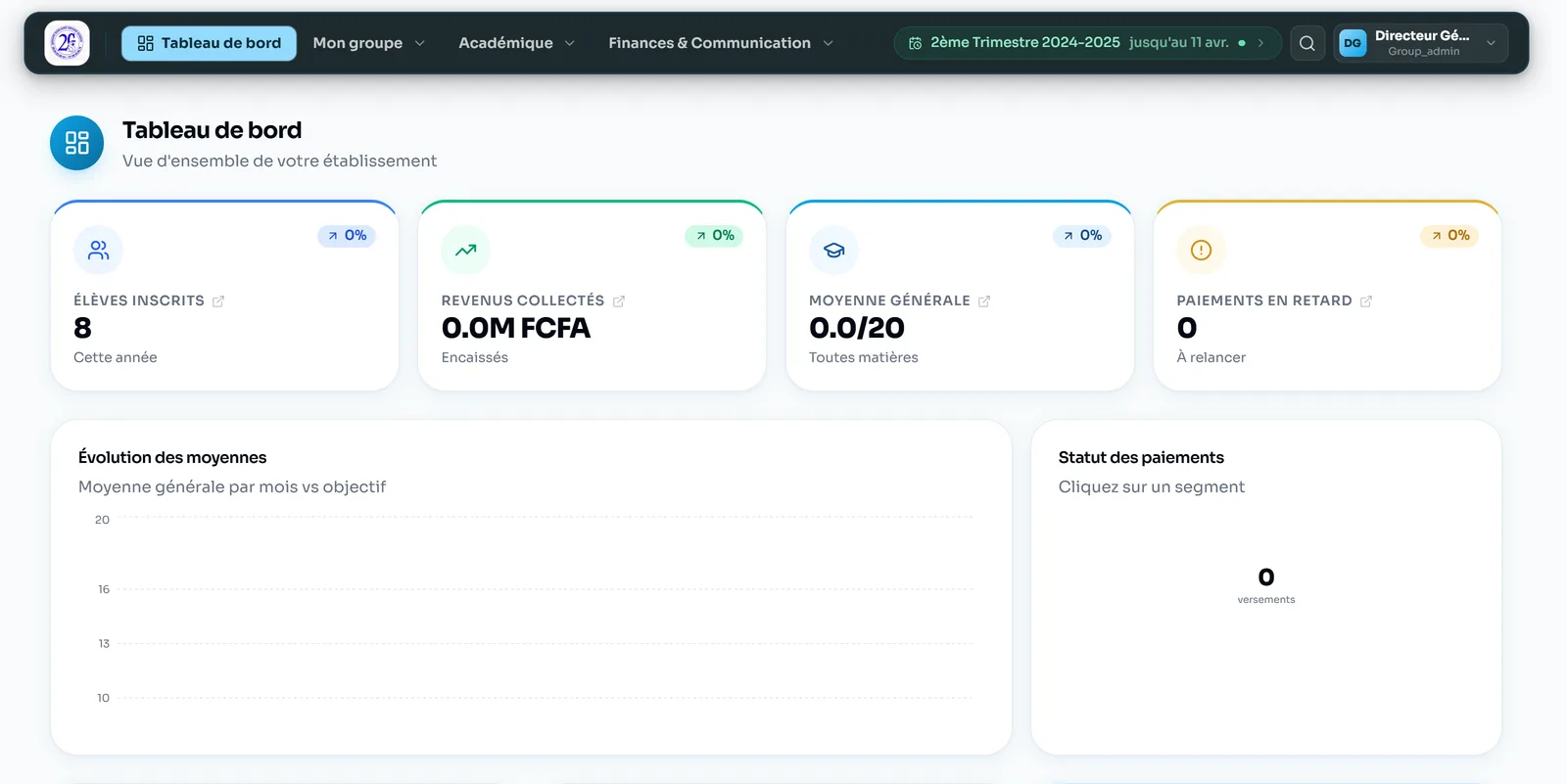Click the 0% badge on Paiements en retard card
The width and height of the screenshot is (1567, 784).
[1449, 236]
